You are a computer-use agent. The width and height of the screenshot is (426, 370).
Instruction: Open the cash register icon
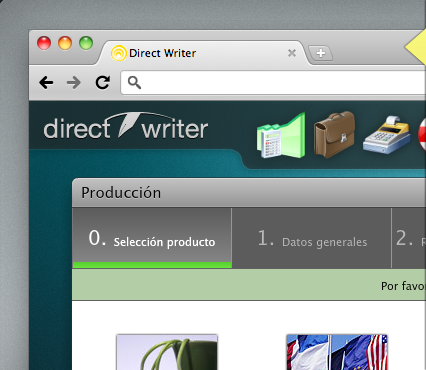coord(387,135)
